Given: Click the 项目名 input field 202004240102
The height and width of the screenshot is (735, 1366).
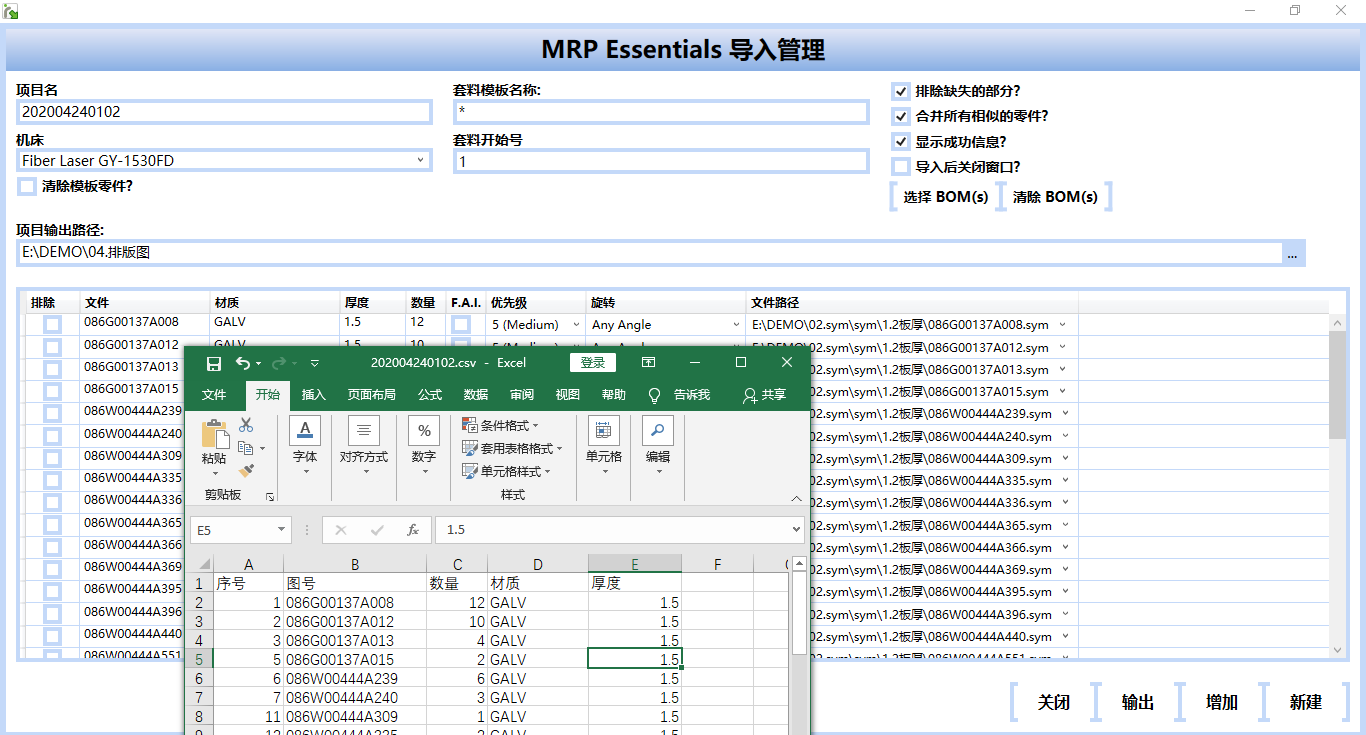Looking at the screenshot, I should [x=224, y=112].
